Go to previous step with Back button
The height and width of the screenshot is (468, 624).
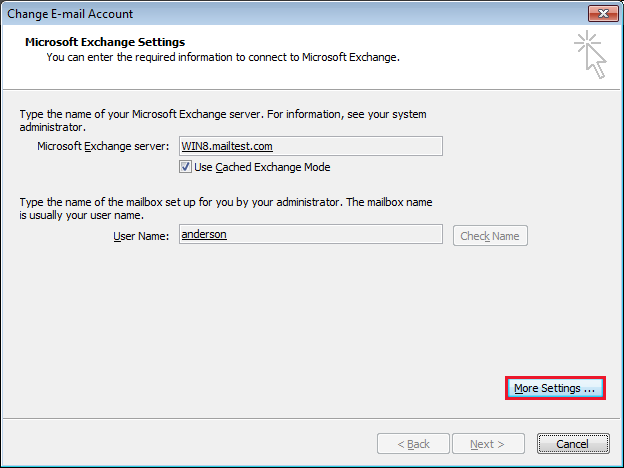coord(413,444)
